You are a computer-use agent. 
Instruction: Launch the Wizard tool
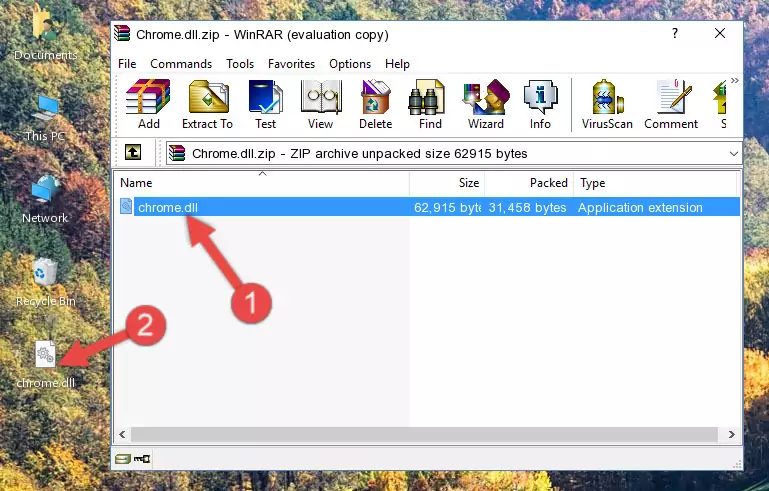486,104
